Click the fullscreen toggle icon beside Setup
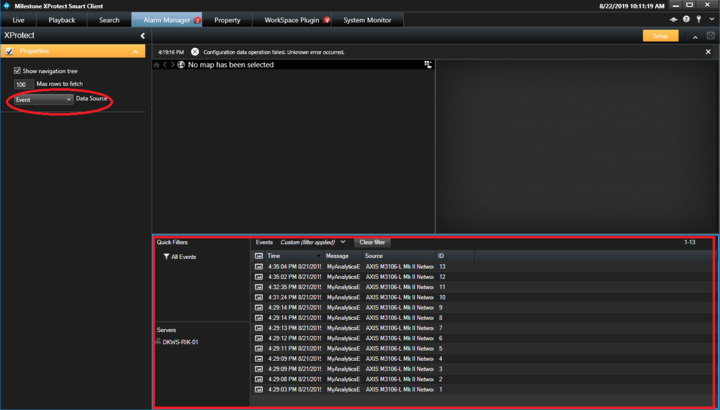 [x=710, y=36]
